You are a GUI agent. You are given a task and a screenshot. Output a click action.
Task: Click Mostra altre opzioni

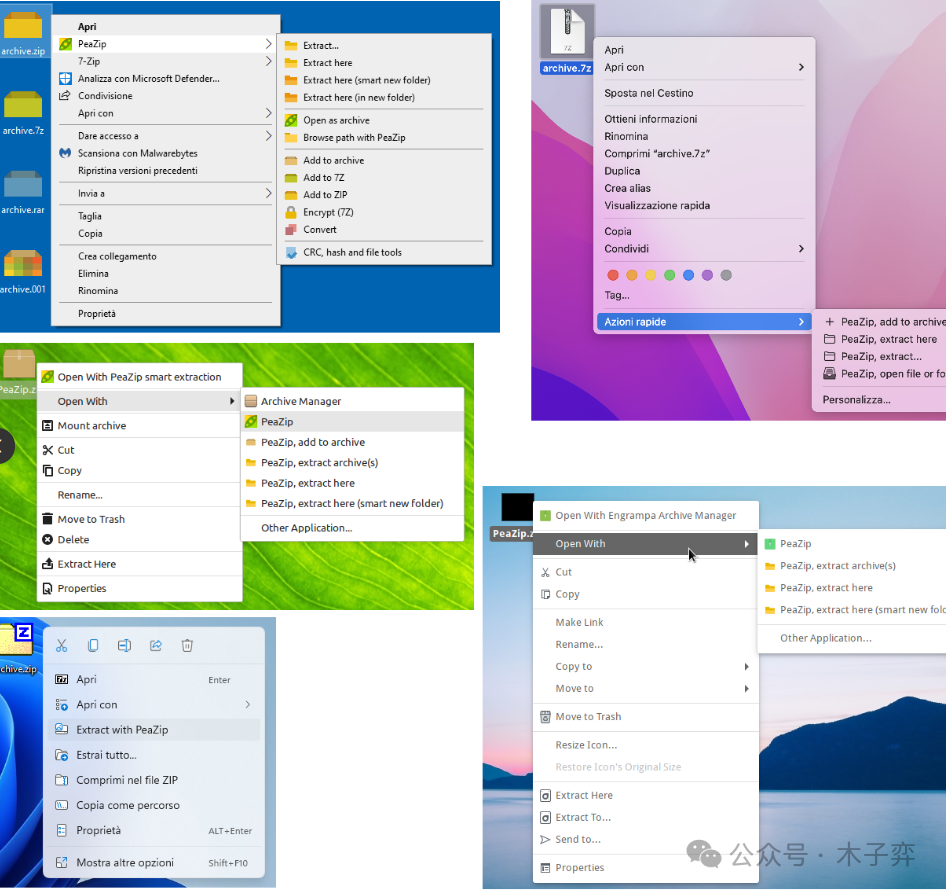tap(125, 862)
